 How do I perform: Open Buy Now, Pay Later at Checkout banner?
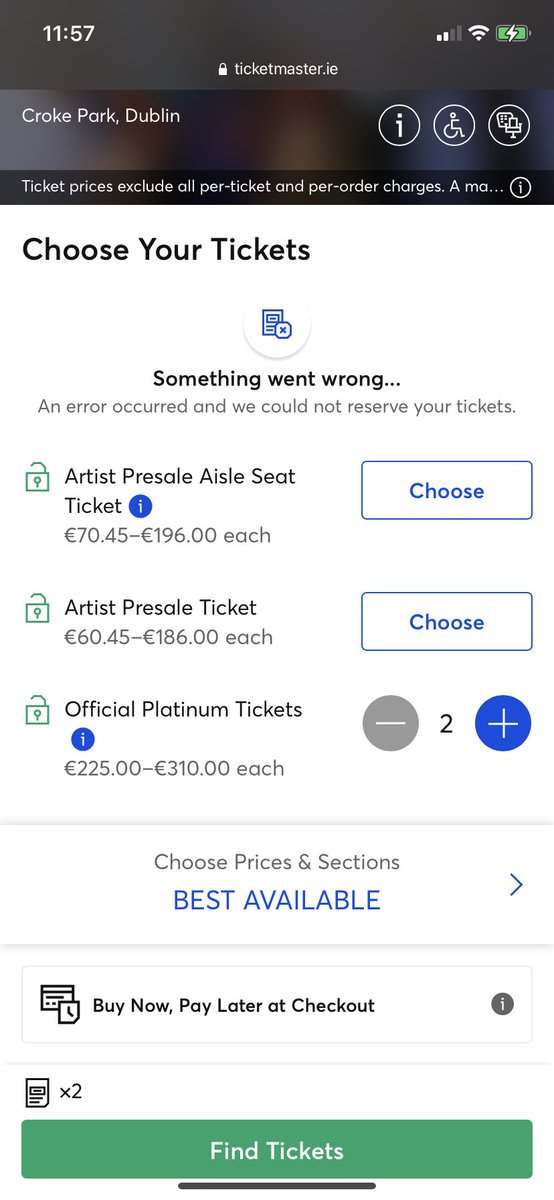pyautogui.click(x=277, y=1004)
